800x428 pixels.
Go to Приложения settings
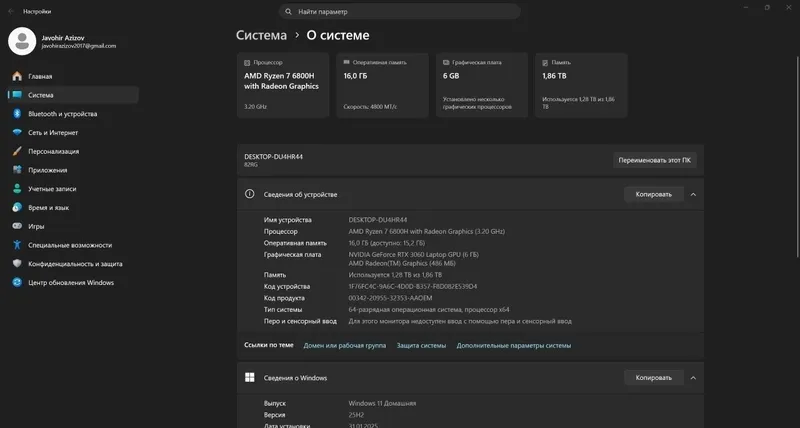pos(73,170)
